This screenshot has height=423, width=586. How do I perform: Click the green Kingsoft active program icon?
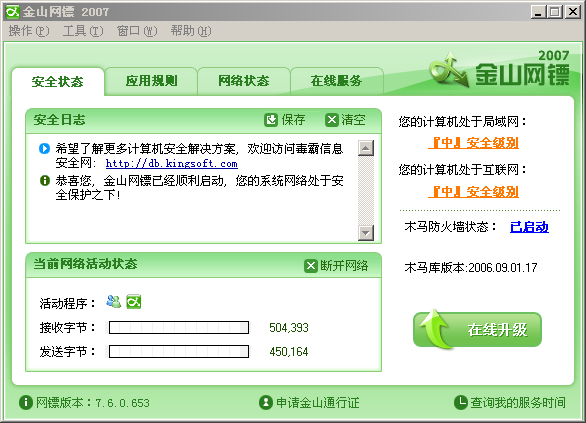[134, 302]
